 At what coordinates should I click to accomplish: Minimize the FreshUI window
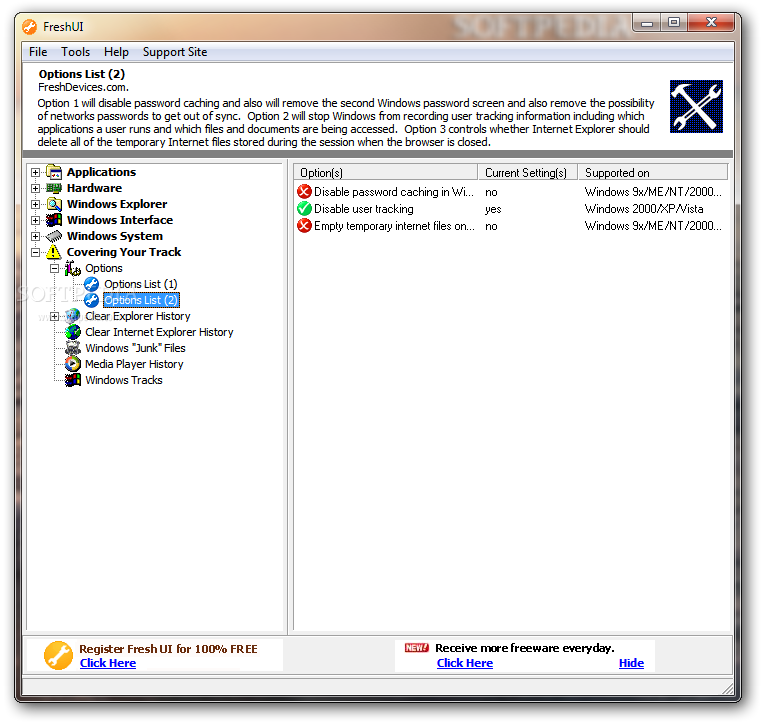click(647, 23)
